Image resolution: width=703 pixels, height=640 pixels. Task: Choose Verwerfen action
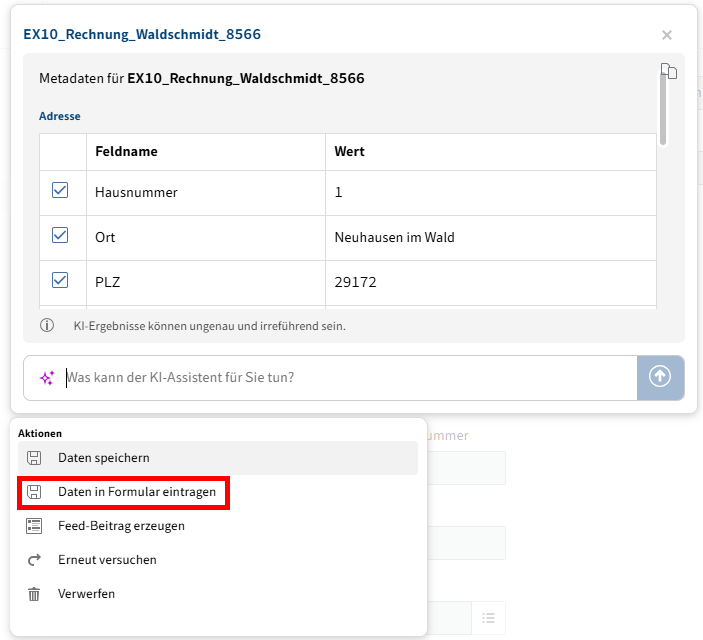(x=218, y=594)
